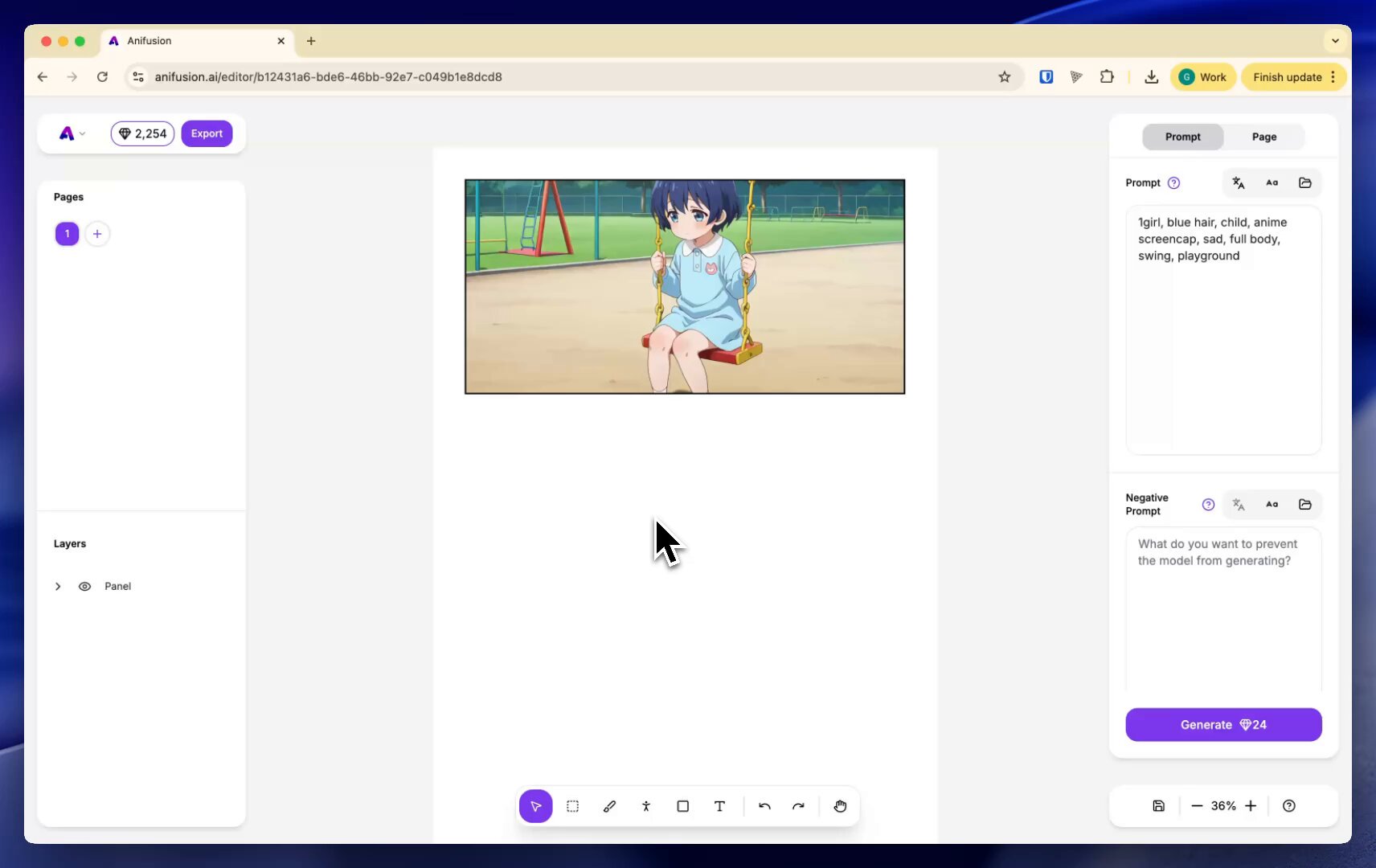This screenshot has width=1376, height=868.
Task: Click the Export button
Action: coord(207,133)
